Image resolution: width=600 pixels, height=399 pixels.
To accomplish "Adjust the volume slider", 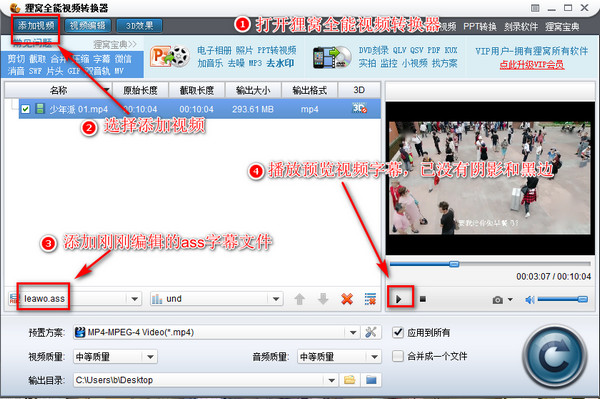I will (x=562, y=299).
